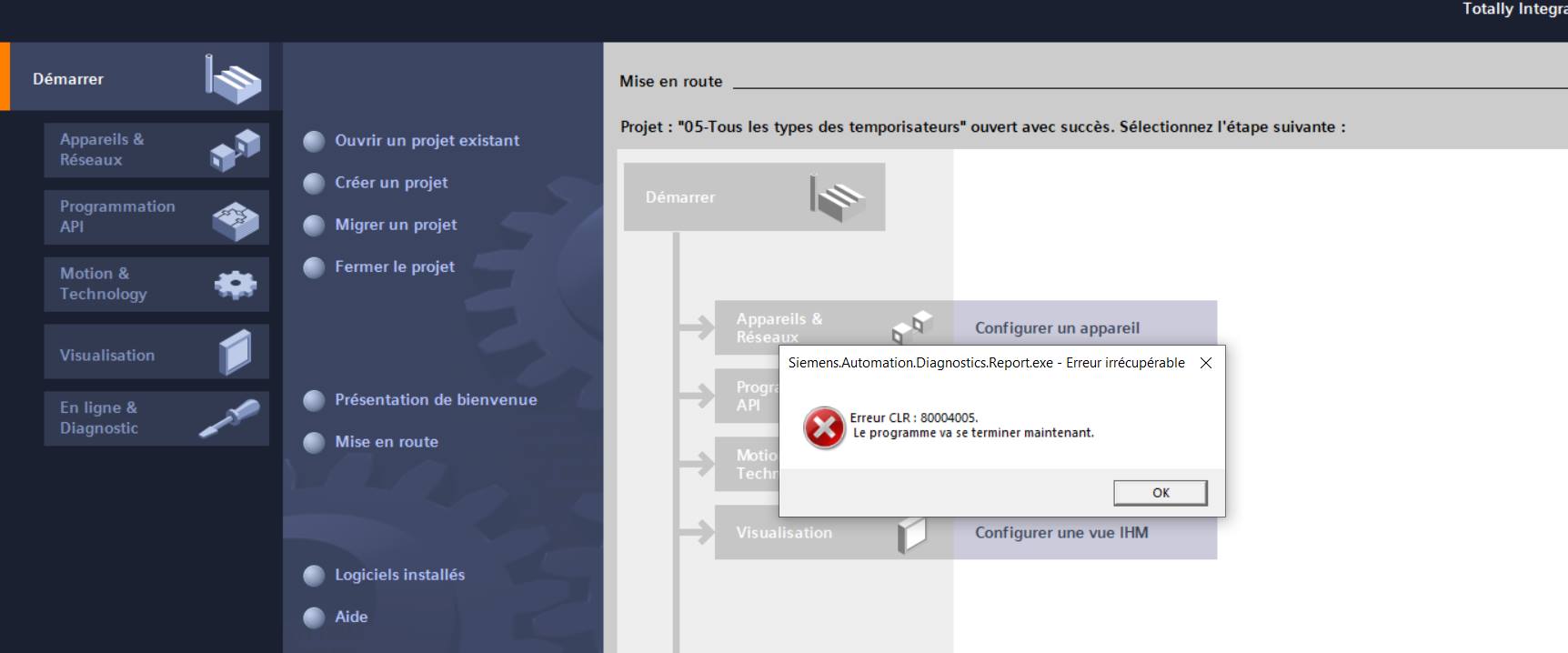Click gray Démarrer staircase icon in workflow
The image size is (1568, 653).
tap(837, 197)
